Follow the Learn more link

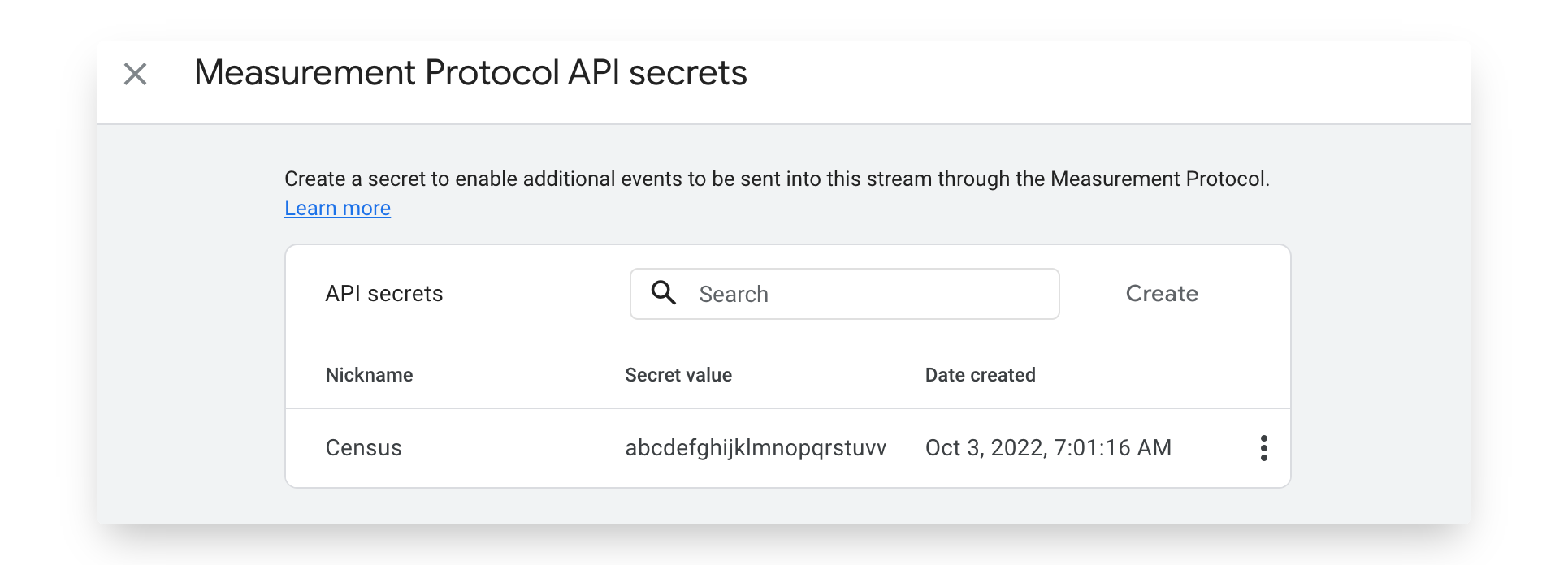click(337, 209)
